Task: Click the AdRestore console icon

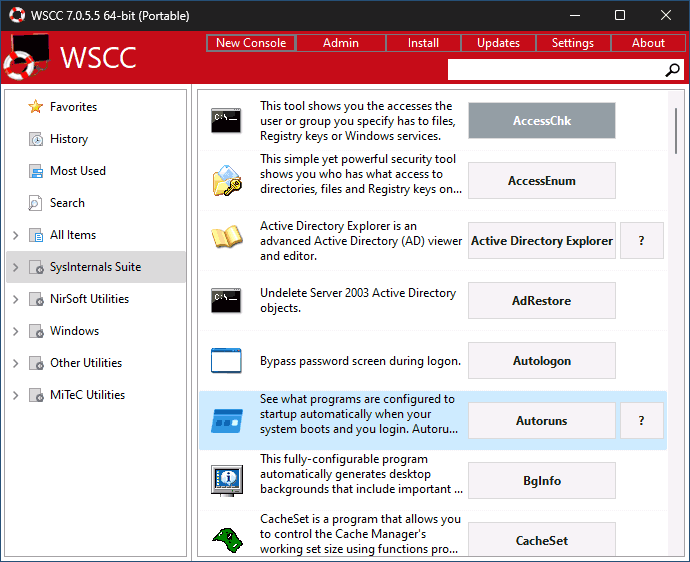Action: 226,301
